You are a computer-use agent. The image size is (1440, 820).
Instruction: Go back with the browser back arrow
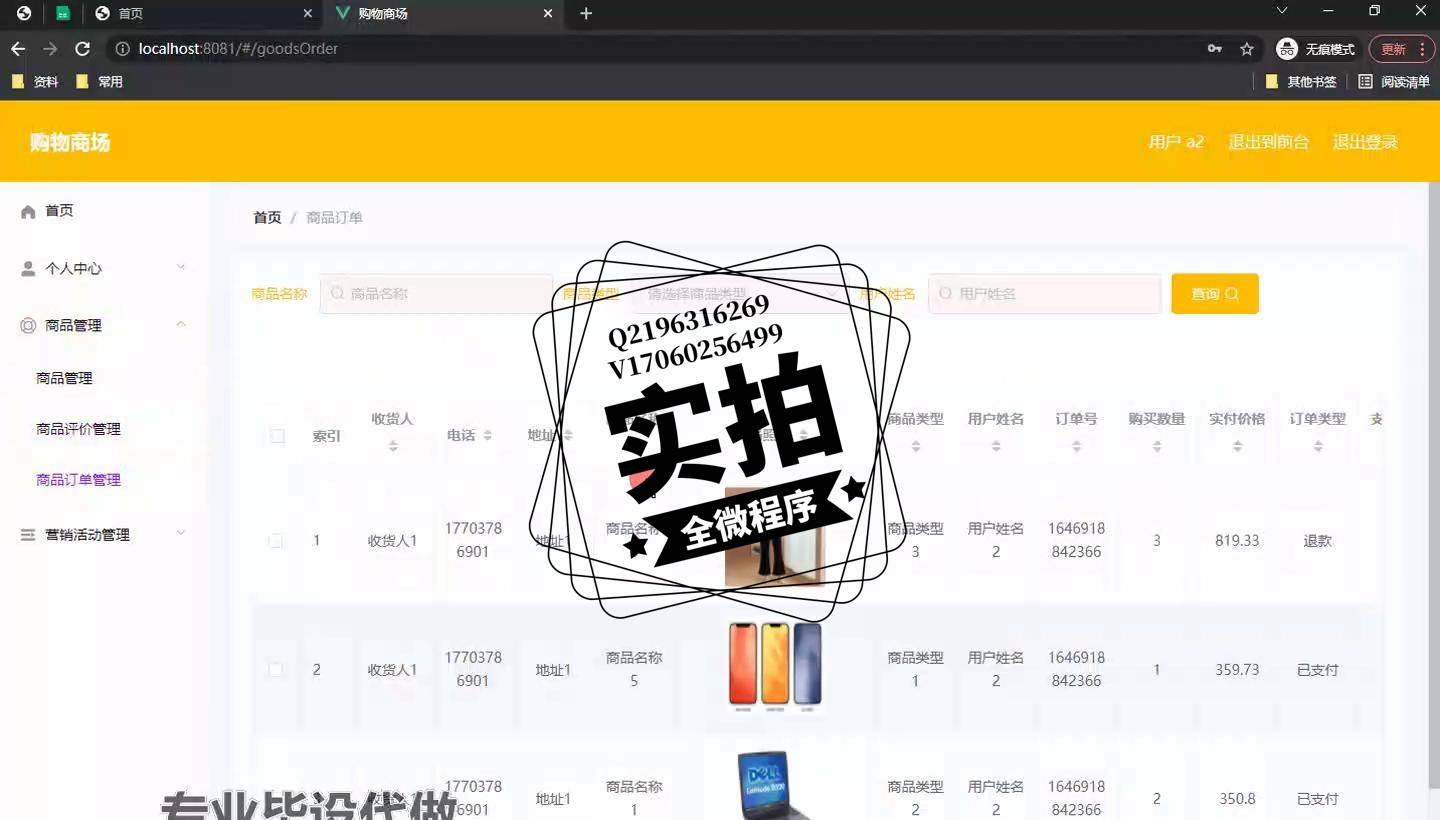(18, 49)
